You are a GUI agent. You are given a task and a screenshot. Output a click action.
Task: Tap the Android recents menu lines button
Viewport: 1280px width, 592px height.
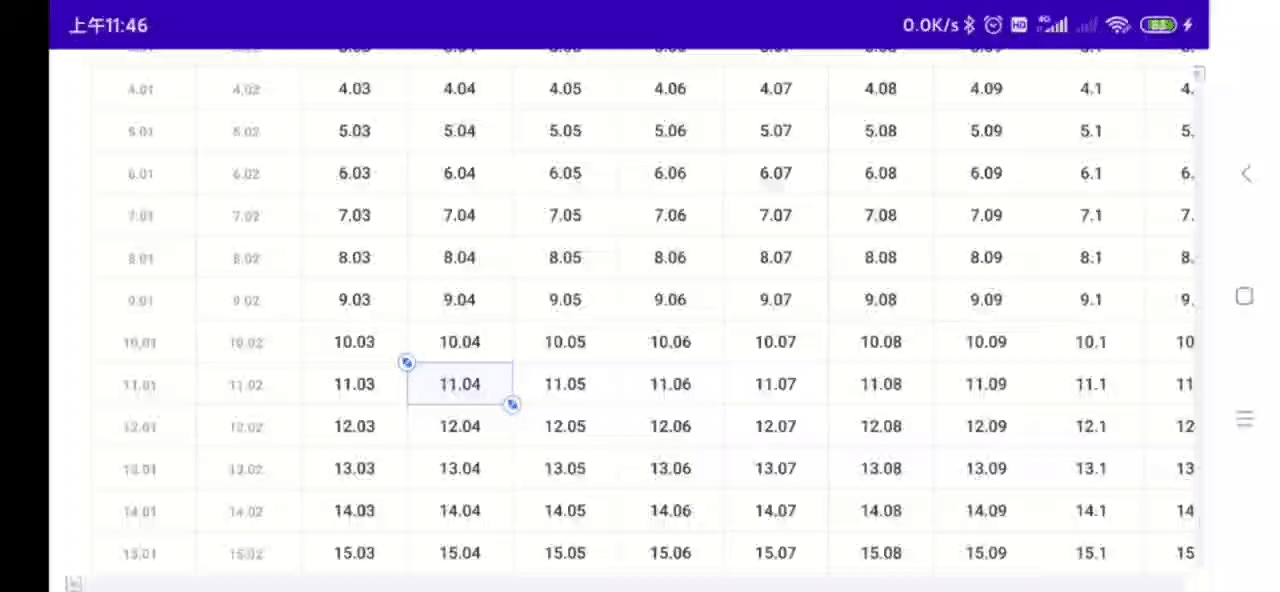1245,419
